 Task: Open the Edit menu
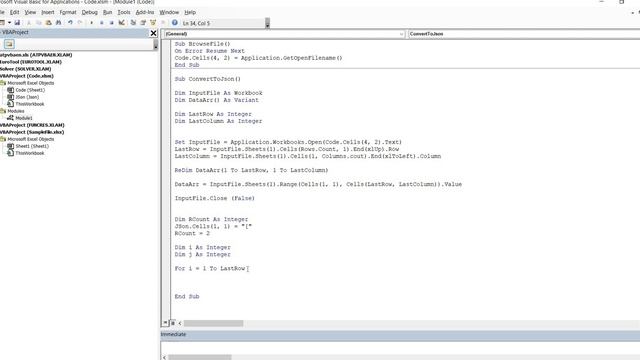(15, 12)
